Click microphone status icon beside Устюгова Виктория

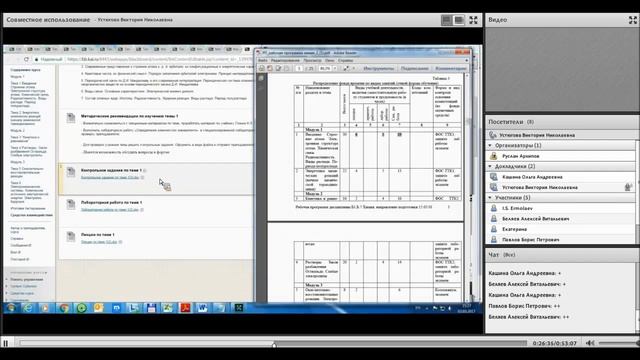(x=628, y=187)
